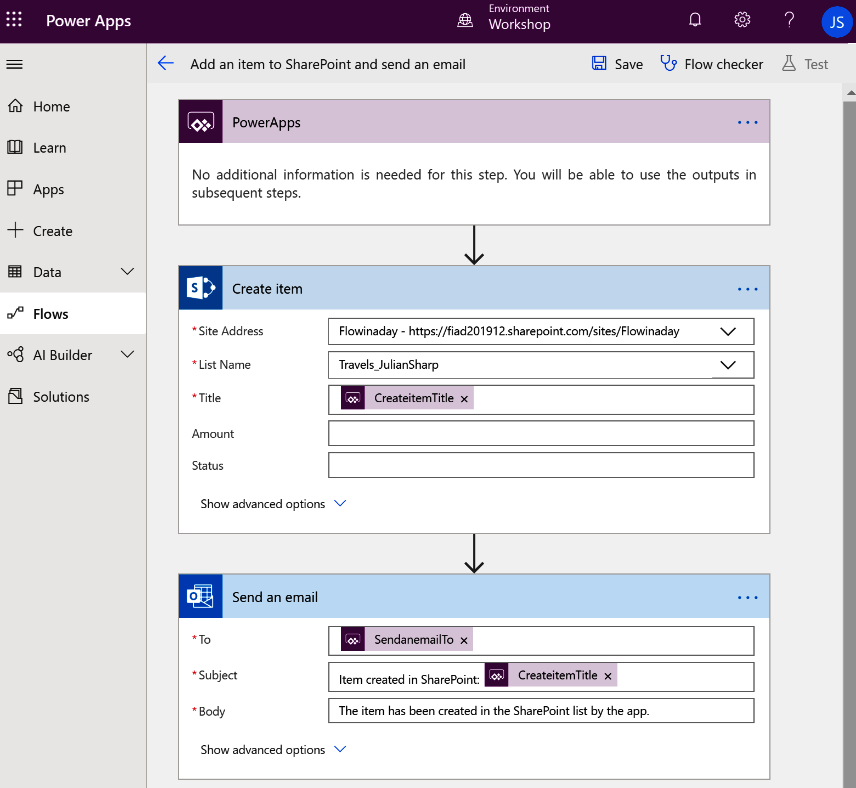Remove the SendanemailTo token

click(463, 640)
